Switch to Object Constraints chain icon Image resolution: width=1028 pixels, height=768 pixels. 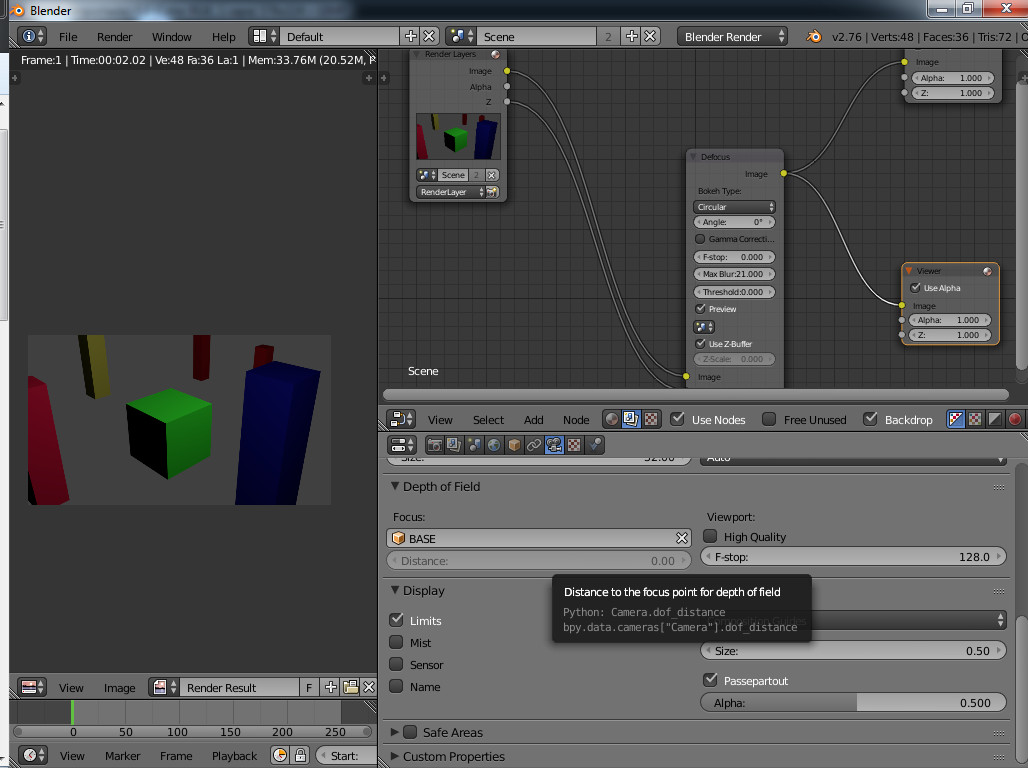pos(534,445)
